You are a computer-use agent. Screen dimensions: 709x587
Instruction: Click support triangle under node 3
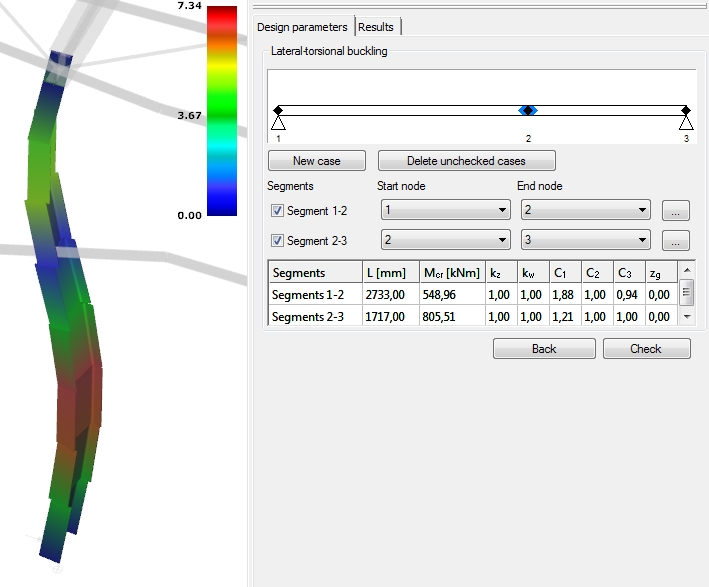pyautogui.click(x=686, y=123)
